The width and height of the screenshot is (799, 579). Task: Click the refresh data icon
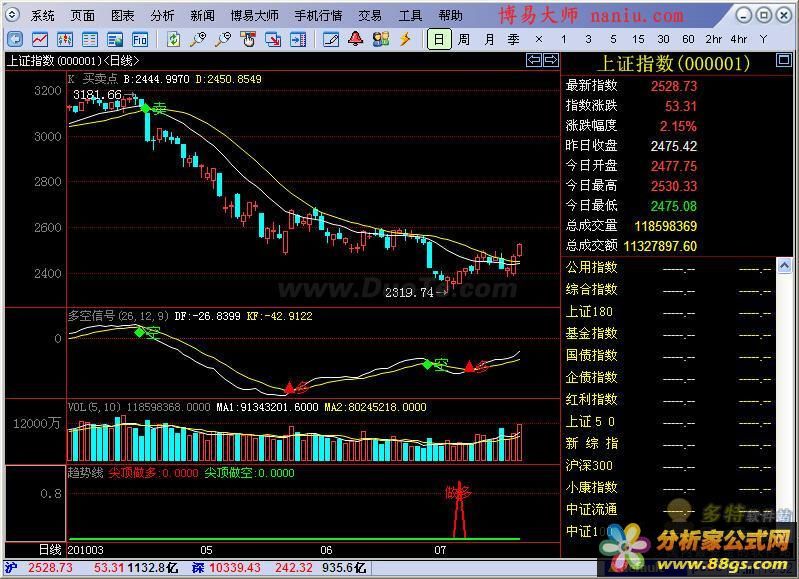coord(173,39)
